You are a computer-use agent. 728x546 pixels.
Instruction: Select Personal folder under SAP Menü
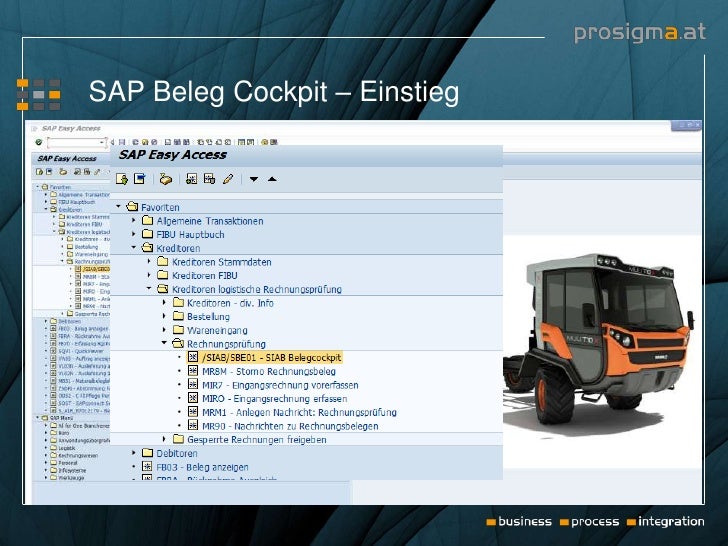[x=68, y=463]
